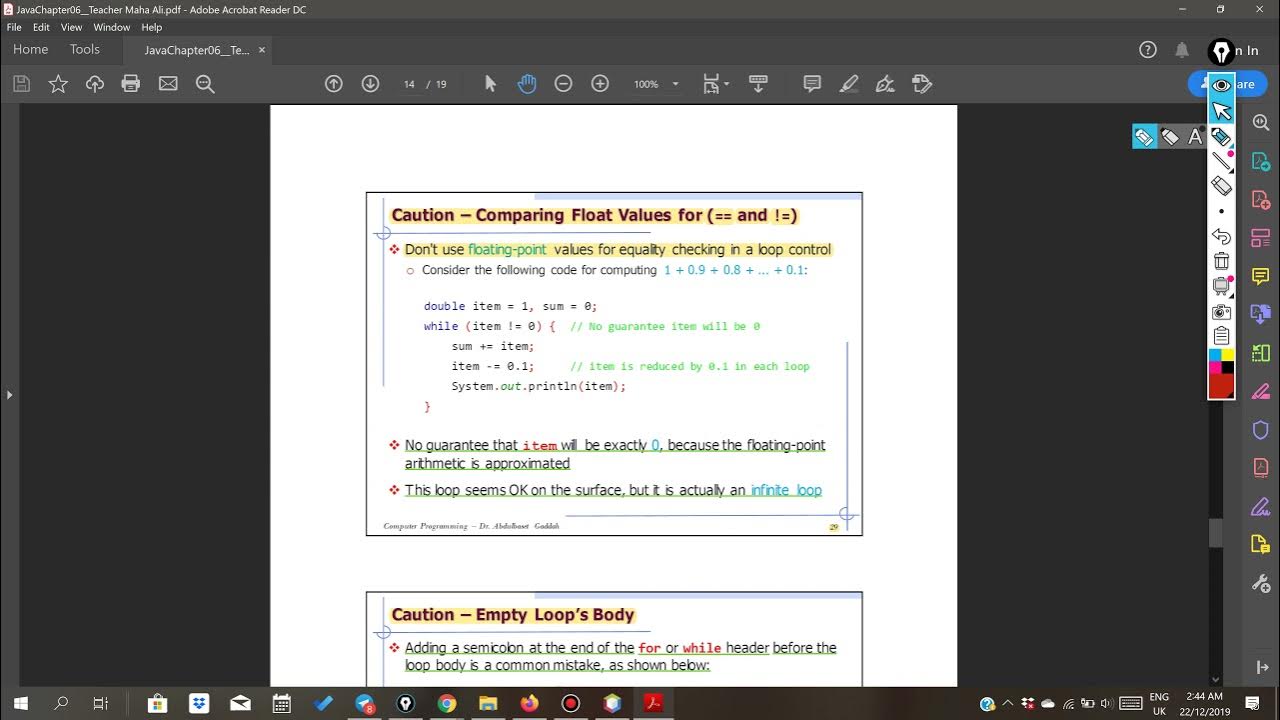The width and height of the screenshot is (1280, 720).
Task: Select the Epic Pen cursor mode
Action: coord(1221,111)
